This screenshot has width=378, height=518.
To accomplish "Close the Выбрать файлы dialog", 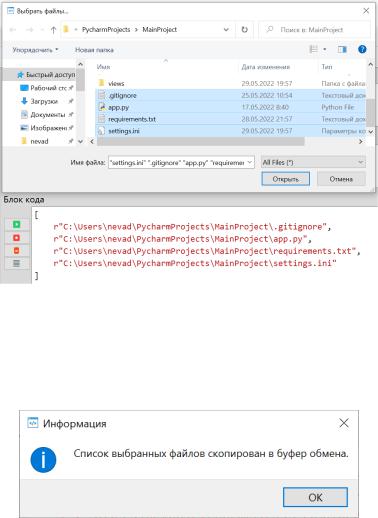I will coord(366,11).
